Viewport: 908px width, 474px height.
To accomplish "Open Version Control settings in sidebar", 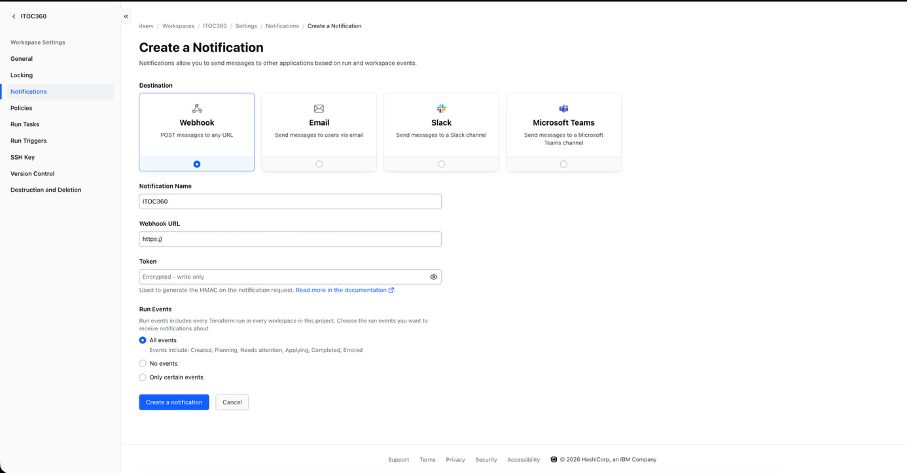I will [x=32, y=173].
